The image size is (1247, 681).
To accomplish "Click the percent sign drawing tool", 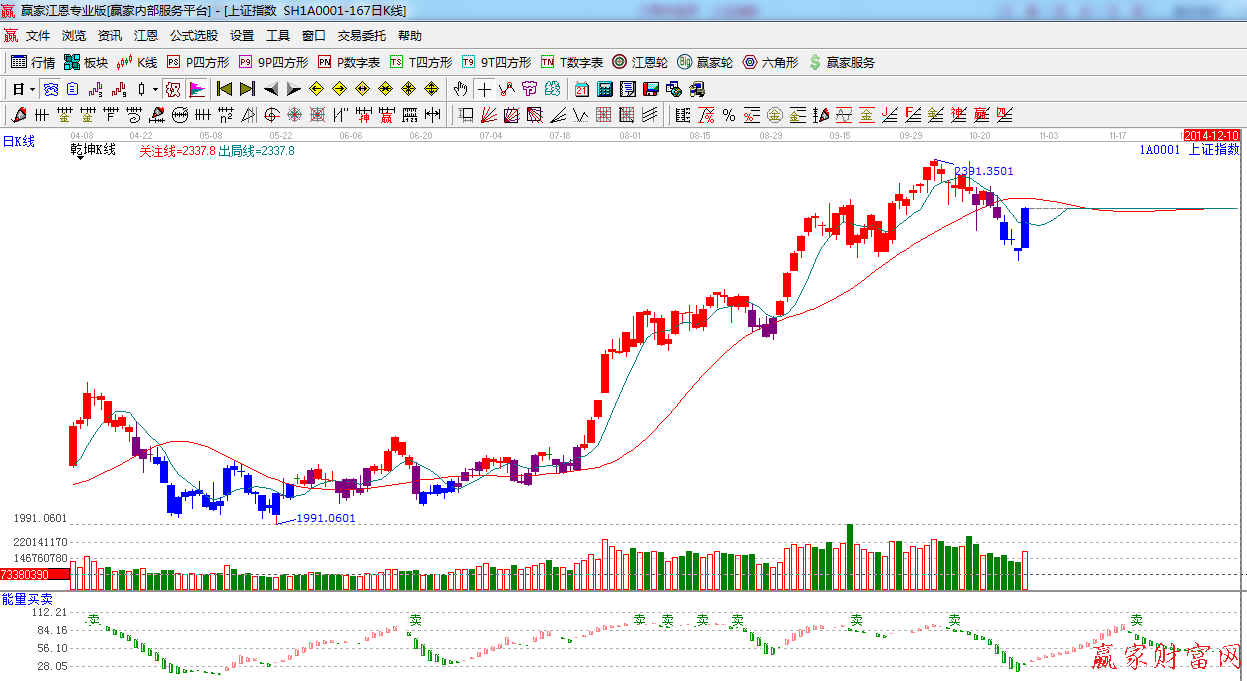I will coord(729,115).
